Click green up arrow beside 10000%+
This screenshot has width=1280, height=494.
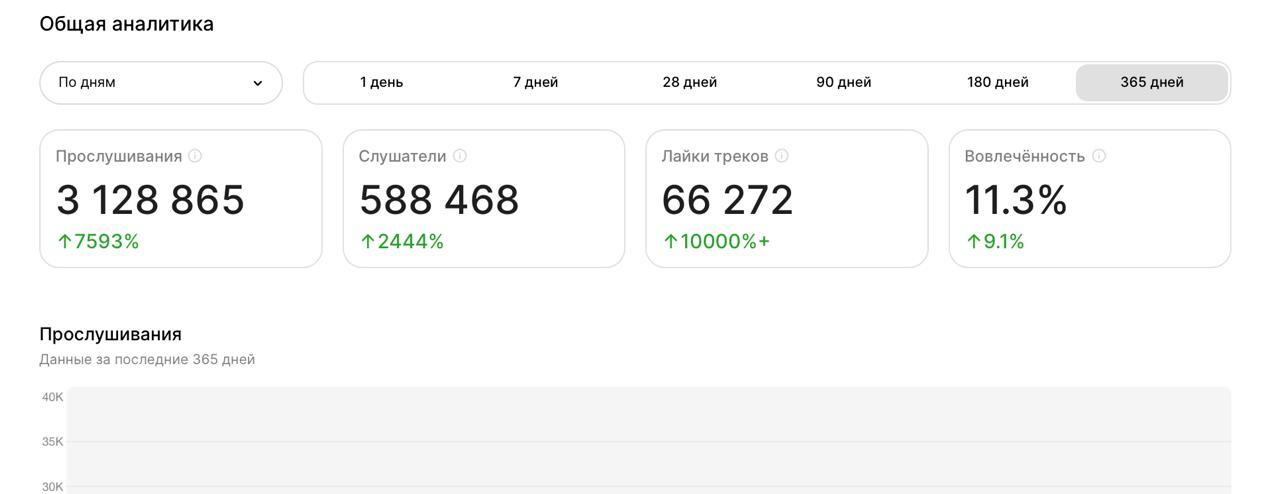coord(670,242)
